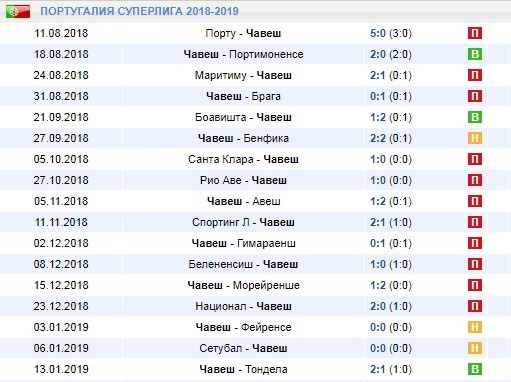The image size is (511, 382).
Task: Click the win icon for Боавишта - Чавеш
Action: point(475,117)
